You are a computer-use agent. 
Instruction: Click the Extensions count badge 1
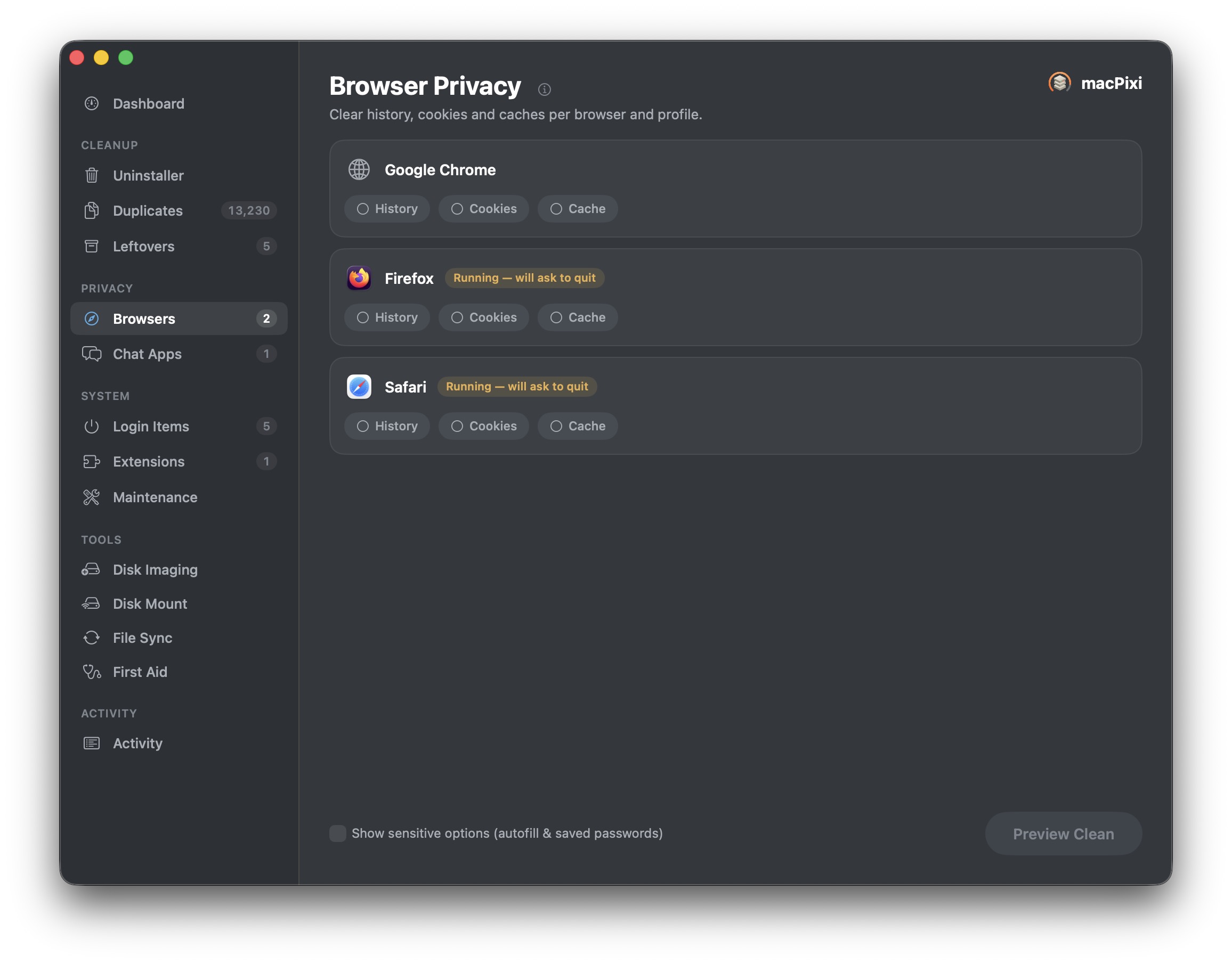click(266, 462)
